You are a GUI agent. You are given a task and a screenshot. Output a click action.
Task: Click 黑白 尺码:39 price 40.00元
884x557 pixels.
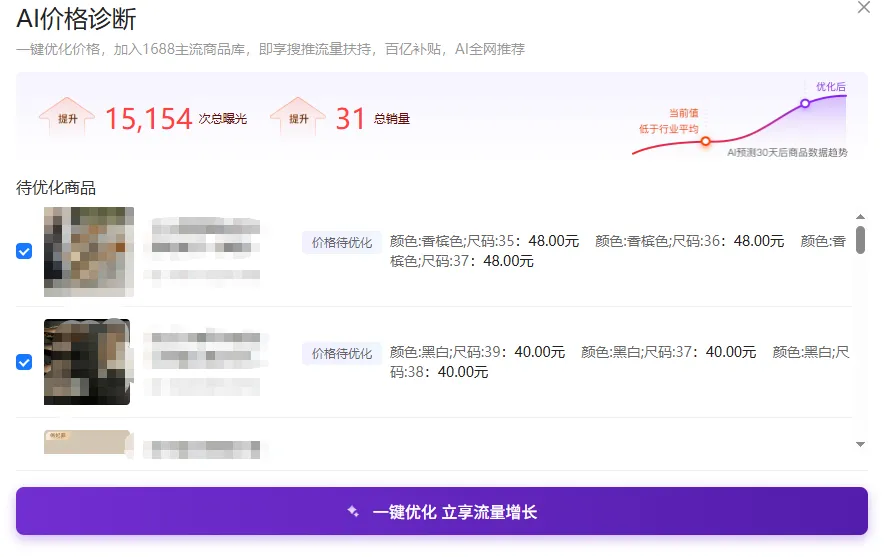coord(540,352)
